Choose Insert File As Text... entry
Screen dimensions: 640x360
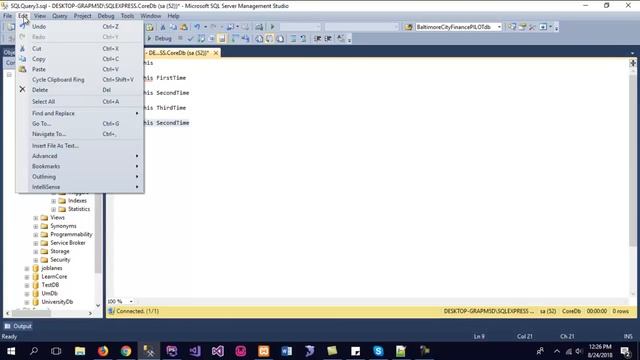[80, 145]
